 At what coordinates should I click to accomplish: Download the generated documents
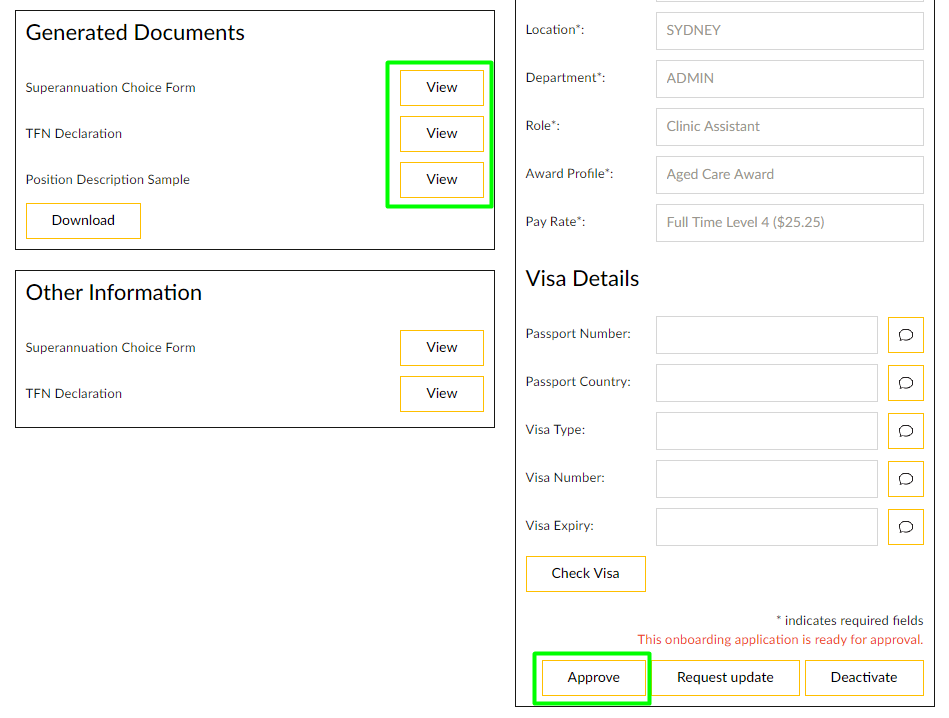[84, 221]
